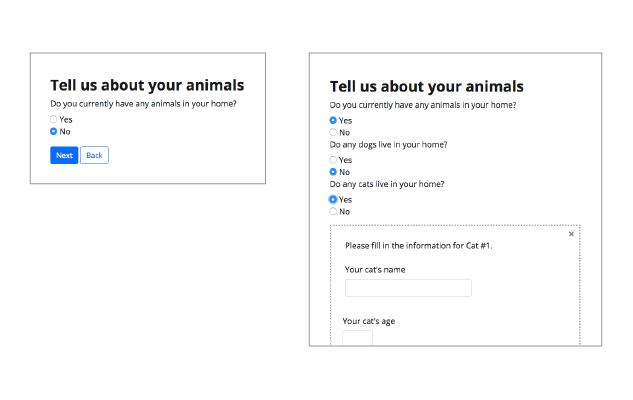Click the Back button

click(x=94, y=155)
